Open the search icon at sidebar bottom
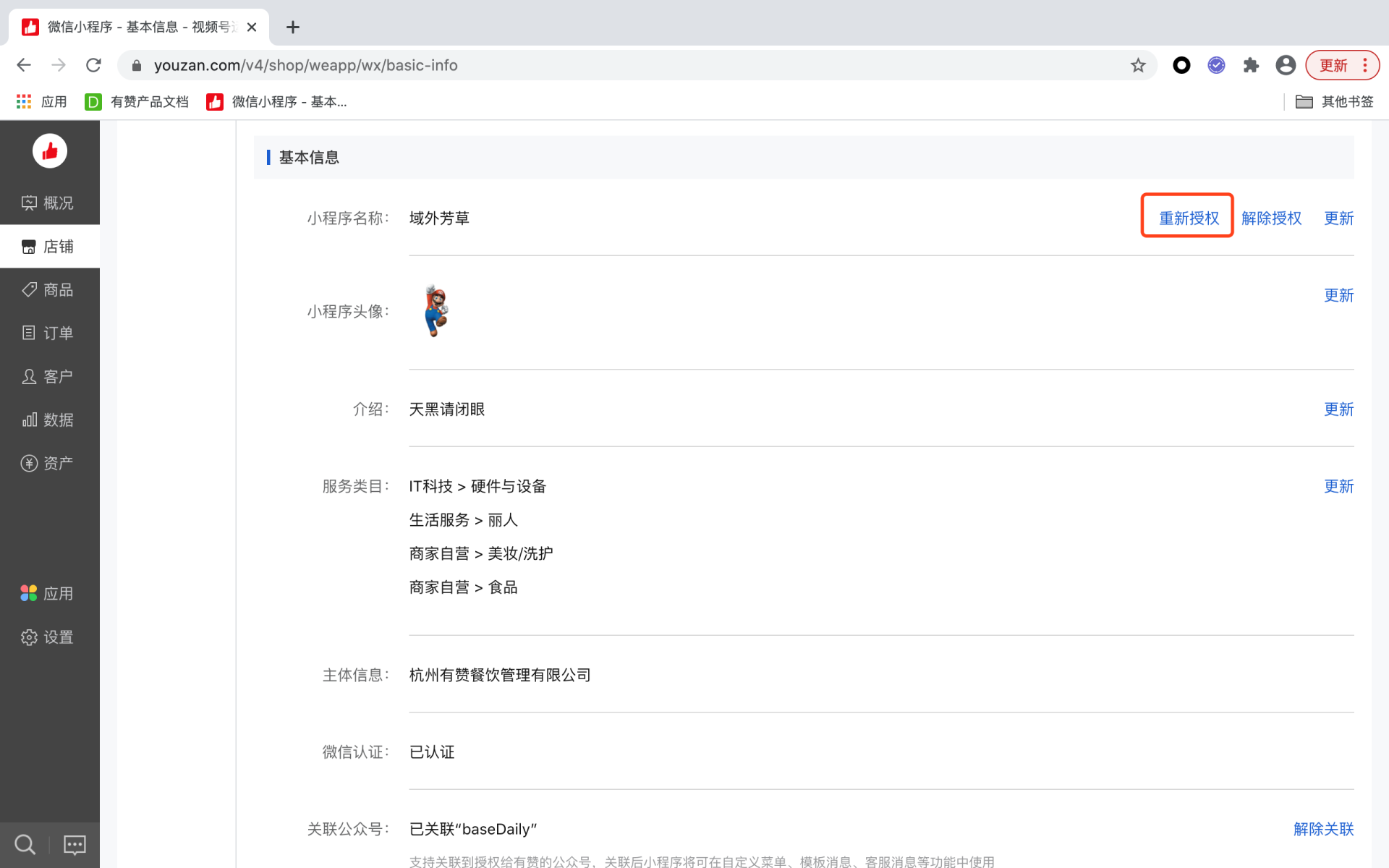1389x868 pixels. pyautogui.click(x=25, y=844)
